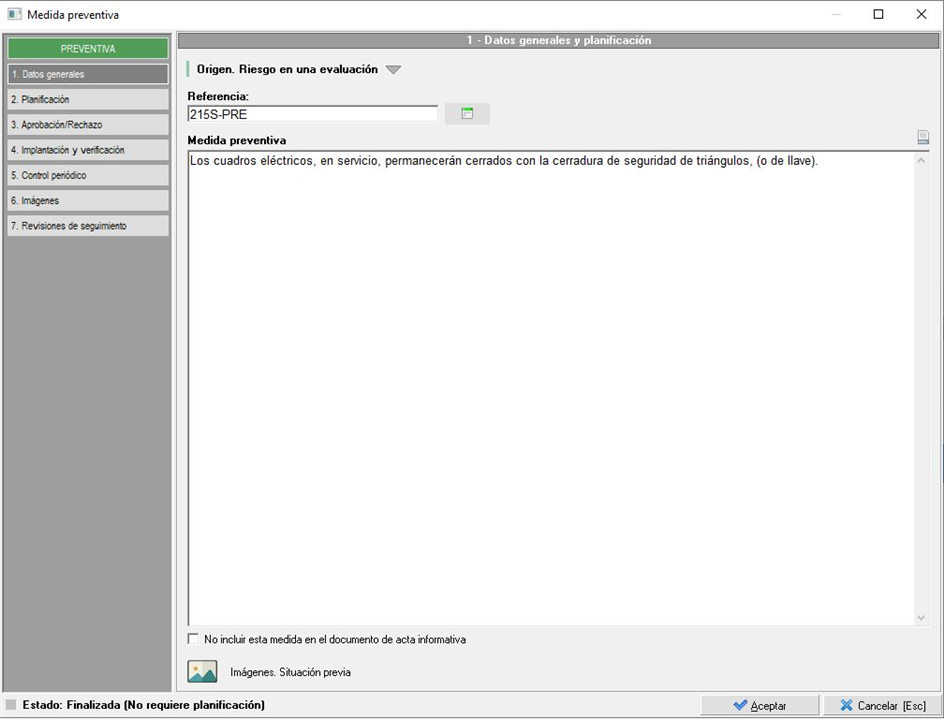Enable 'No incluir esta medida' checkbox
Screen dimensions: 944x720
coord(194,640)
